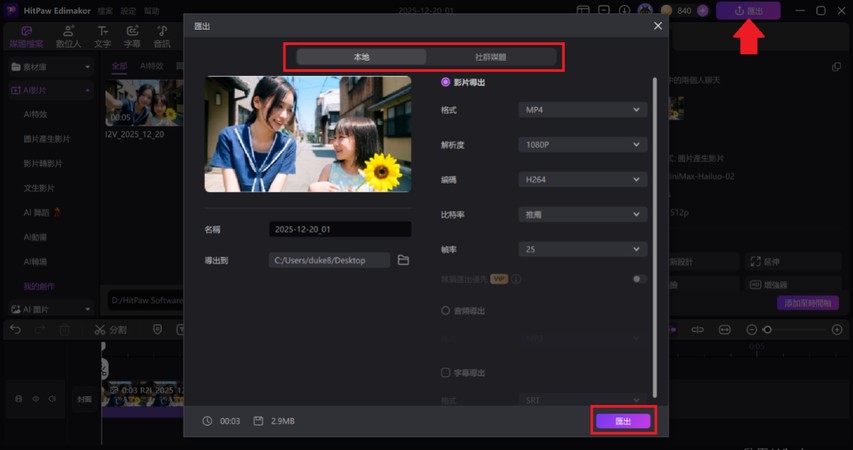Select the AI特效 tab in the media panel
Image resolution: width=853 pixels, height=450 pixels.
tap(151, 66)
